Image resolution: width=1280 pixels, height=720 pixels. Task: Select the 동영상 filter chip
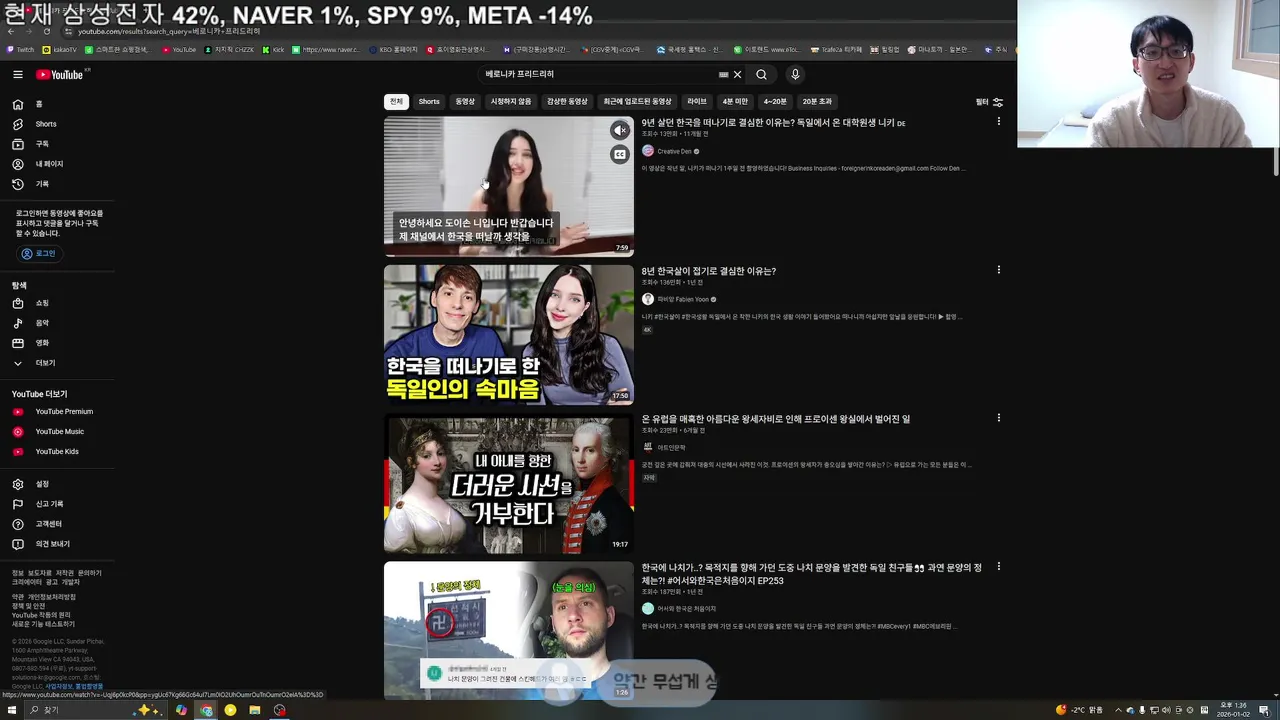(x=465, y=101)
